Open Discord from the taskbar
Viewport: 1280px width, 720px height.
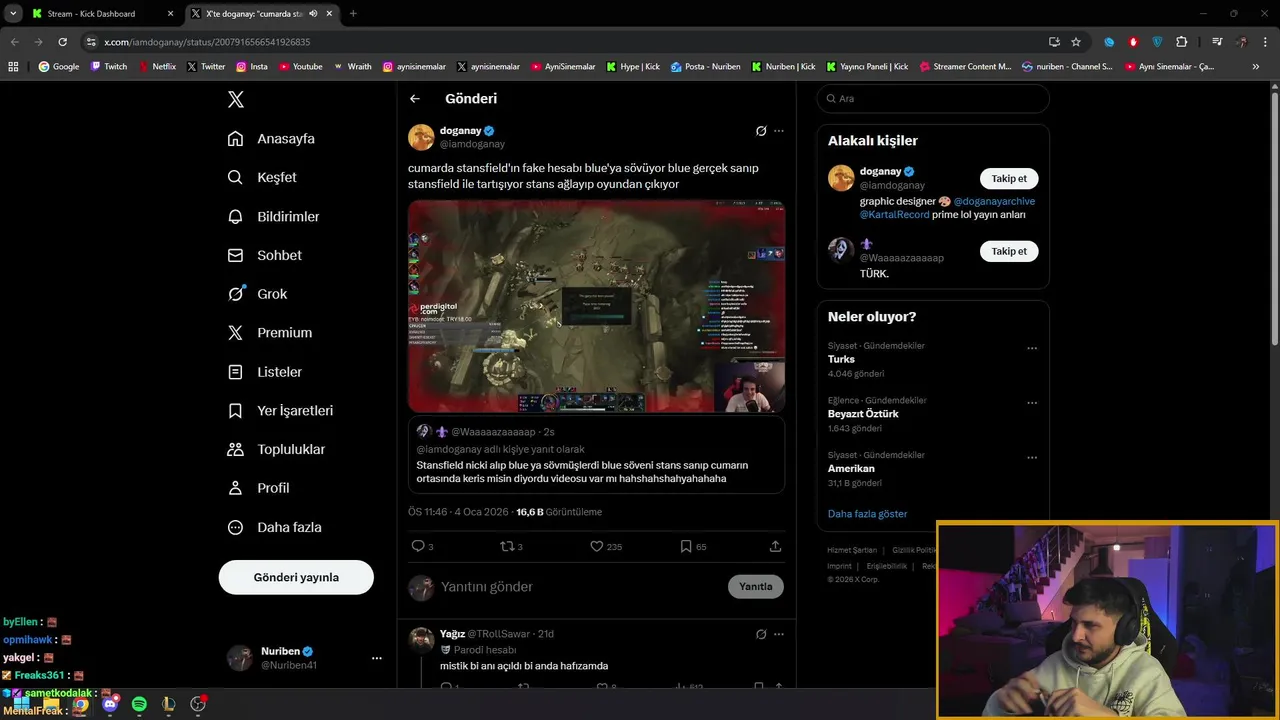(110, 704)
